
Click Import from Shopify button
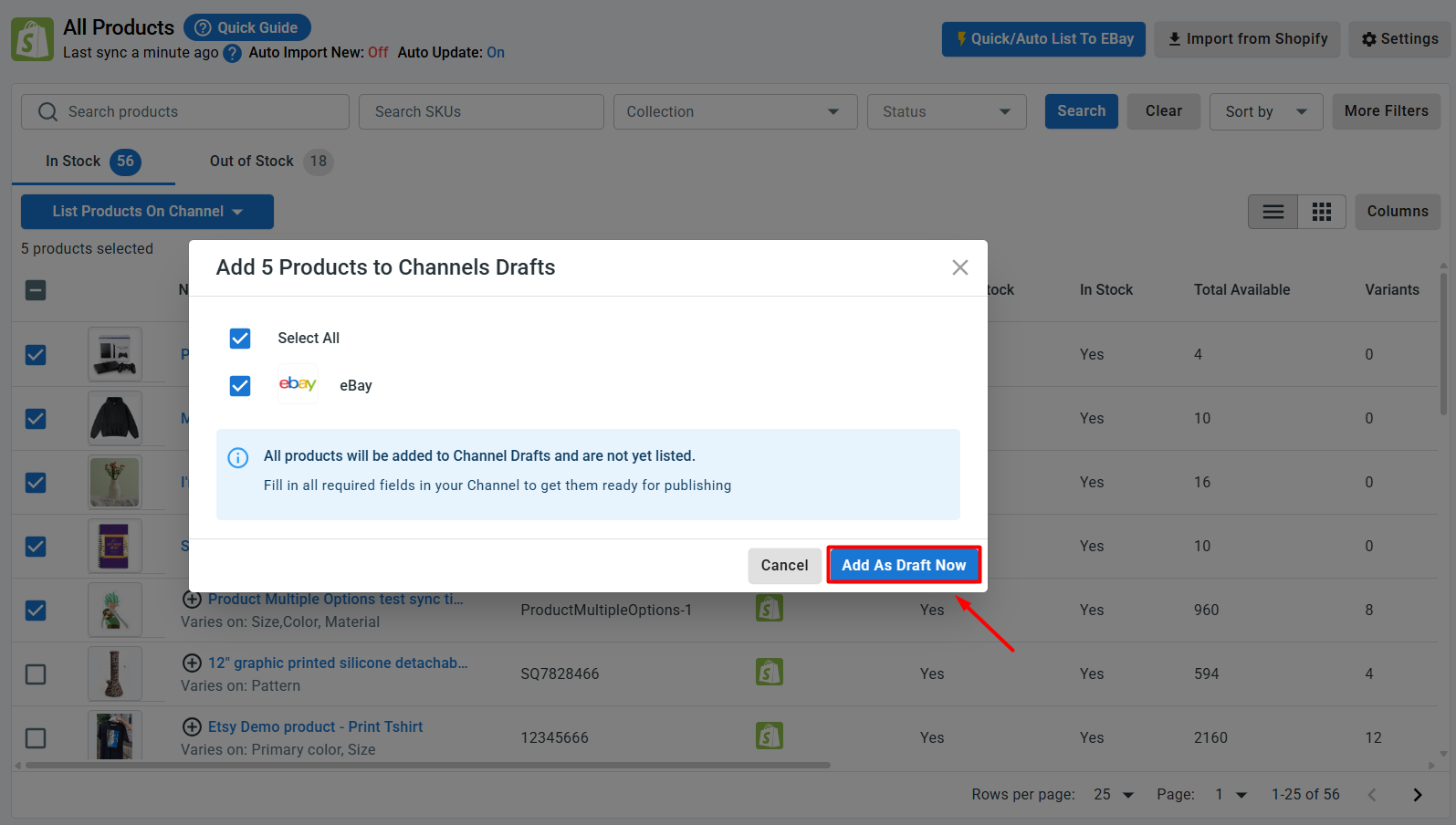1248,39
